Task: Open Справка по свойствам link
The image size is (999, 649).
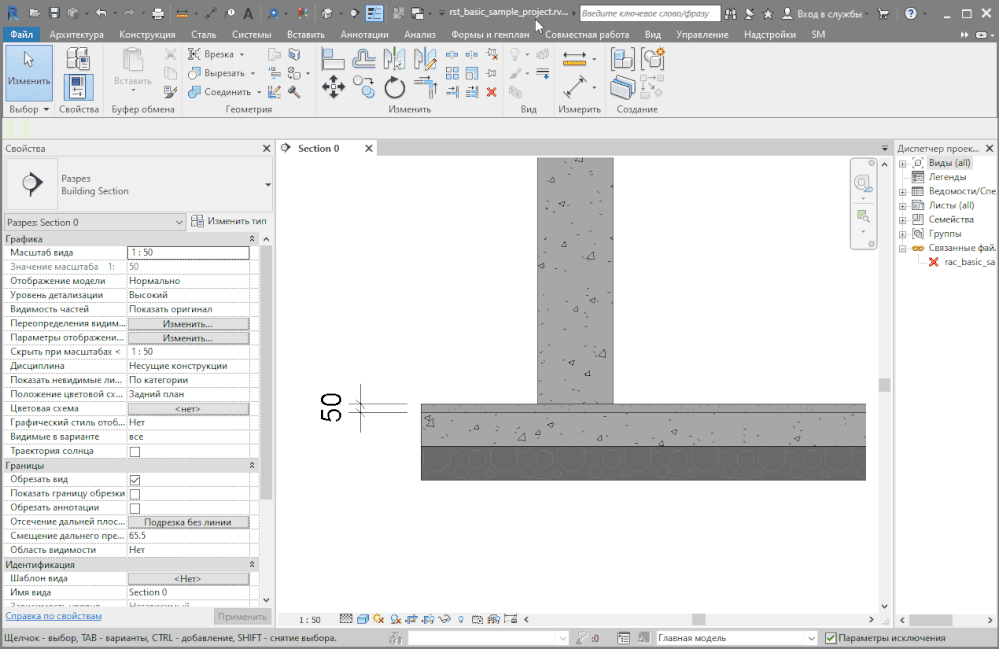Action: (54, 616)
